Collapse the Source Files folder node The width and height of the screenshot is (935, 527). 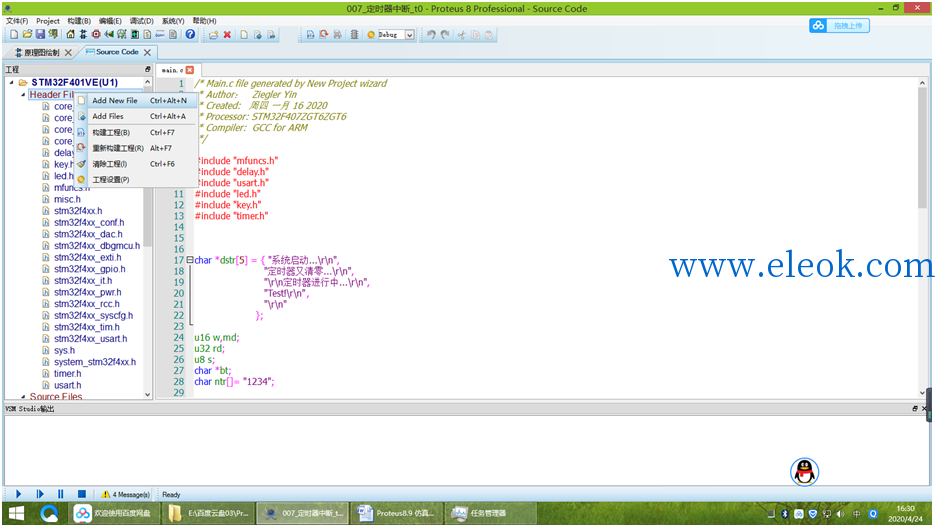coord(23,396)
